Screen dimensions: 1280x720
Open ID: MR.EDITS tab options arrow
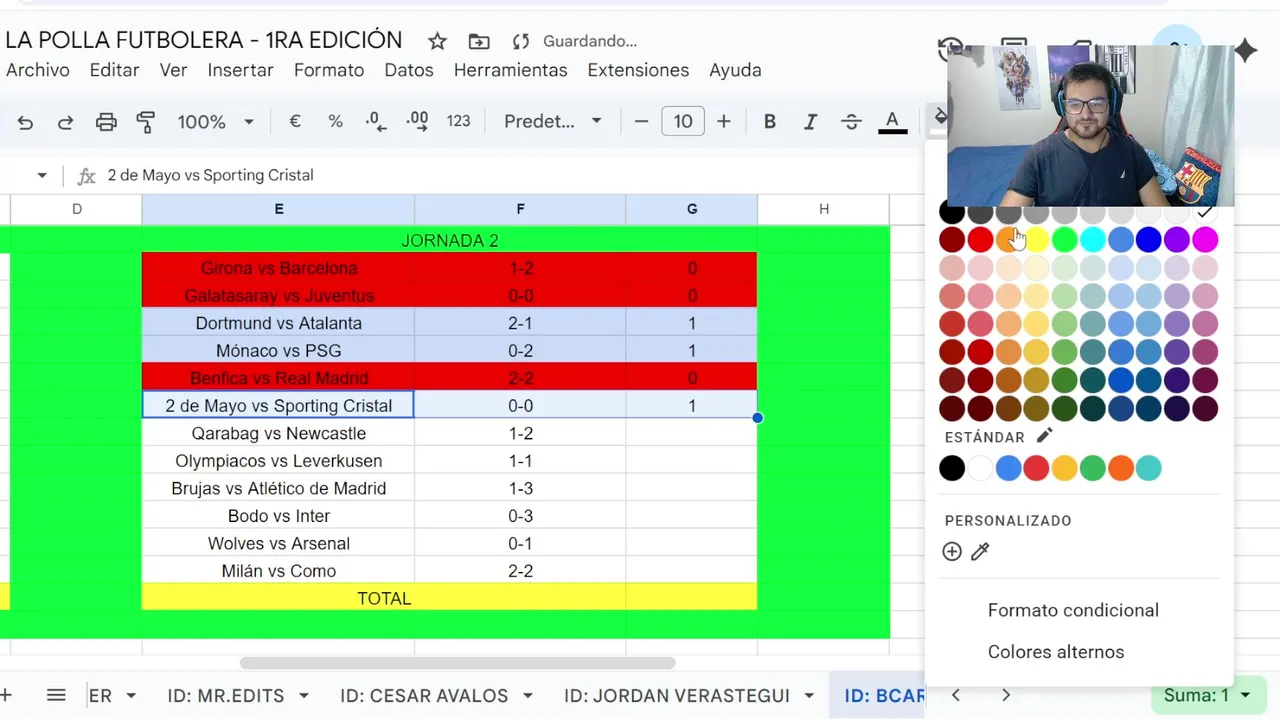pyautogui.click(x=304, y=695)
